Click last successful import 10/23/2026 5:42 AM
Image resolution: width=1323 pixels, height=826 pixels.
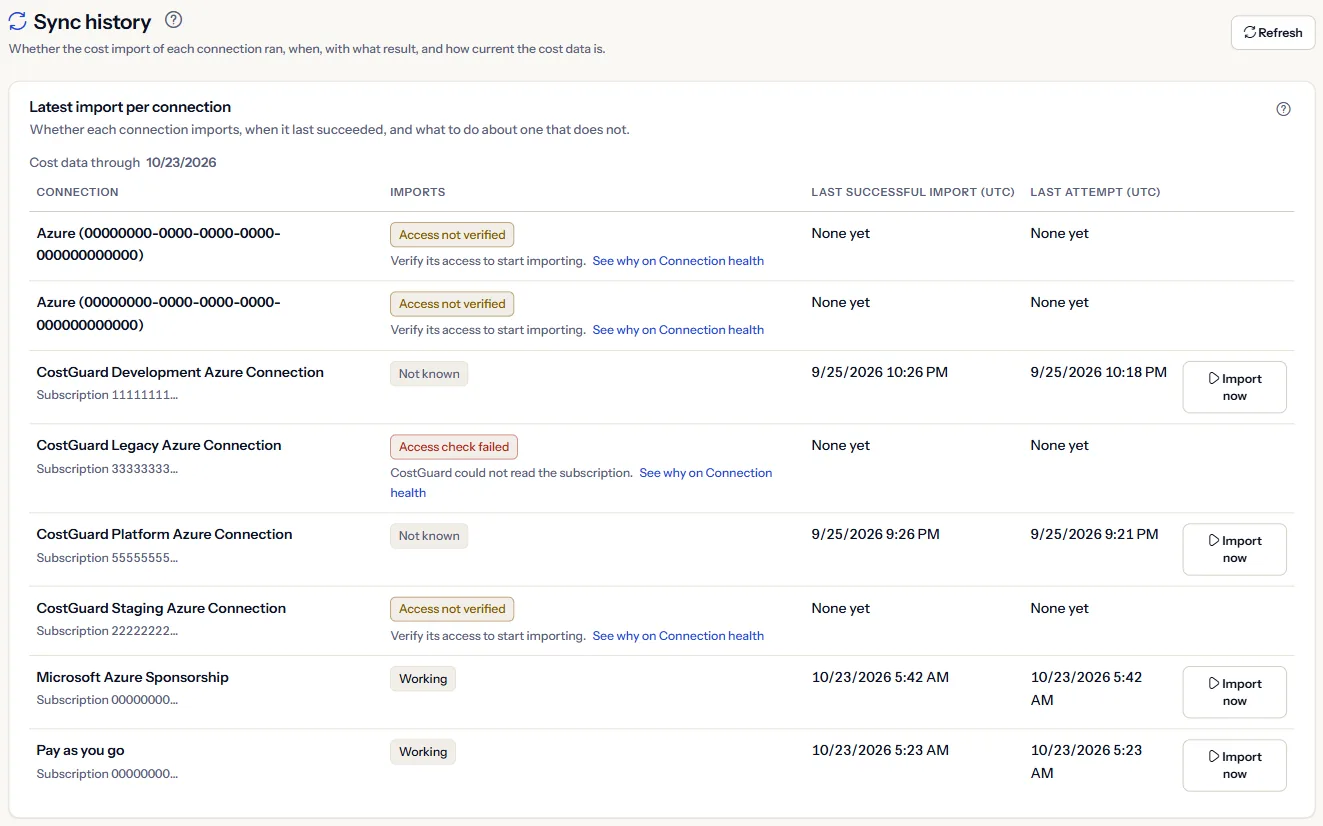click(880, 677)
